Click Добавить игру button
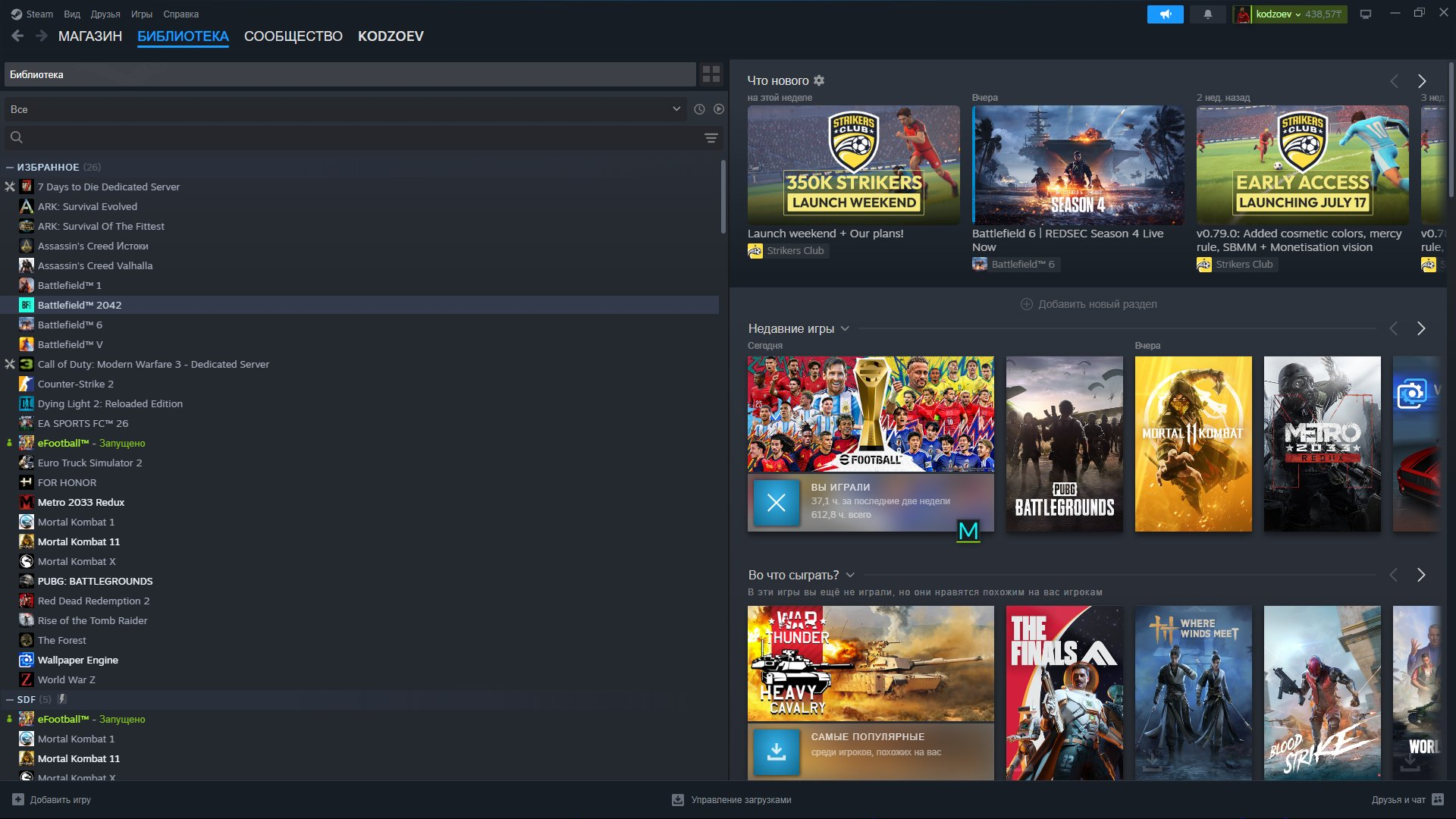 52,799
